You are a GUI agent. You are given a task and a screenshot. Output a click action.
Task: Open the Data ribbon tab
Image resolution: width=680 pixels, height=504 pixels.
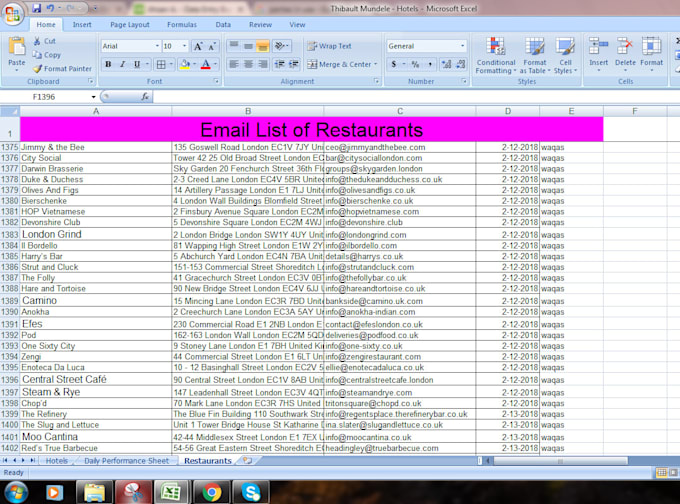223,25
